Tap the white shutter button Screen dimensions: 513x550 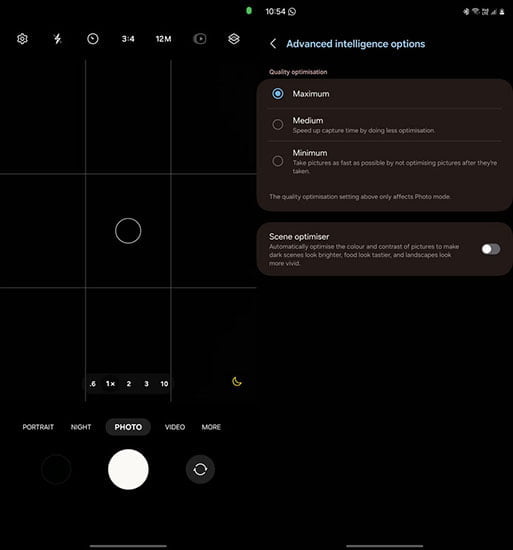point(128,469)
